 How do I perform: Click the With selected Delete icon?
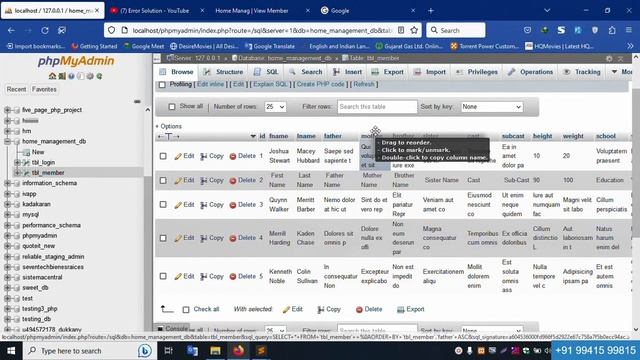click(x=359, y=309)
